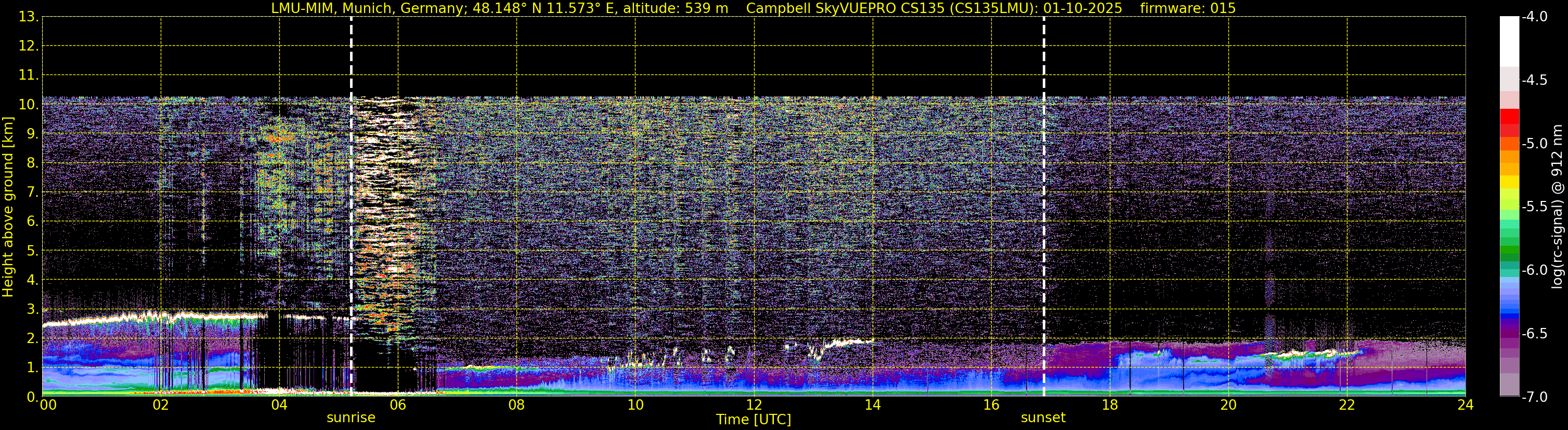Click the yellow segment of the colorbar
1568x430 pixels.
coord(1509,182)
